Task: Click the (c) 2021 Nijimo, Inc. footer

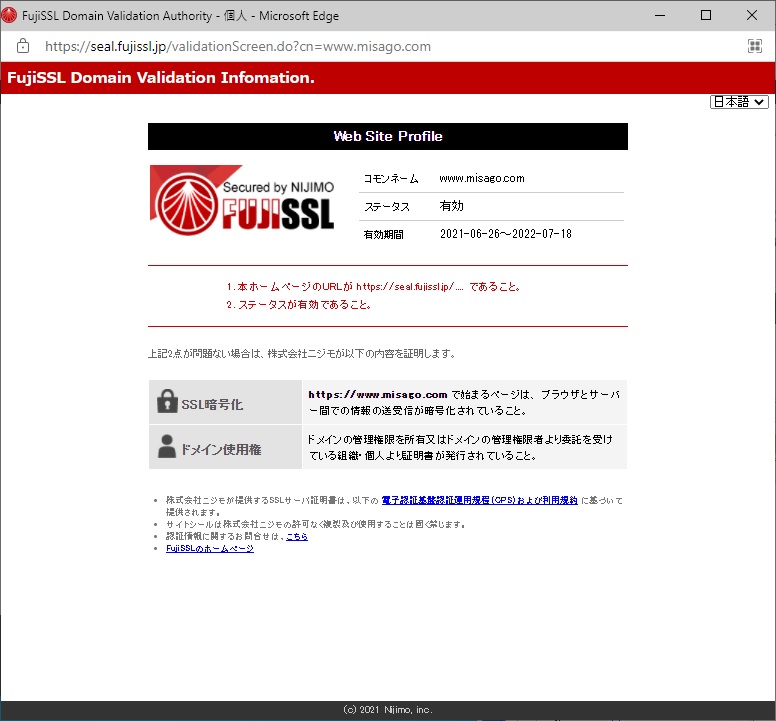Action: pos(388,710)
